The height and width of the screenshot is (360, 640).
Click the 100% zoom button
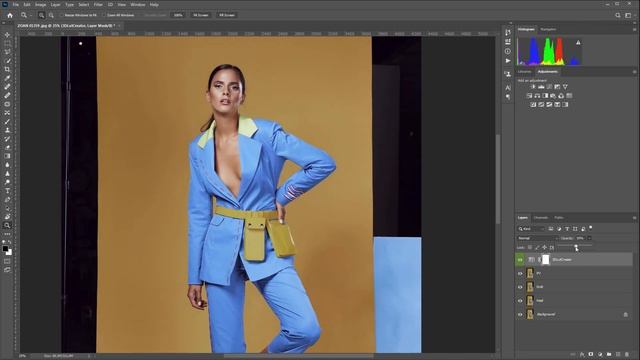click(x=178, y=15)
